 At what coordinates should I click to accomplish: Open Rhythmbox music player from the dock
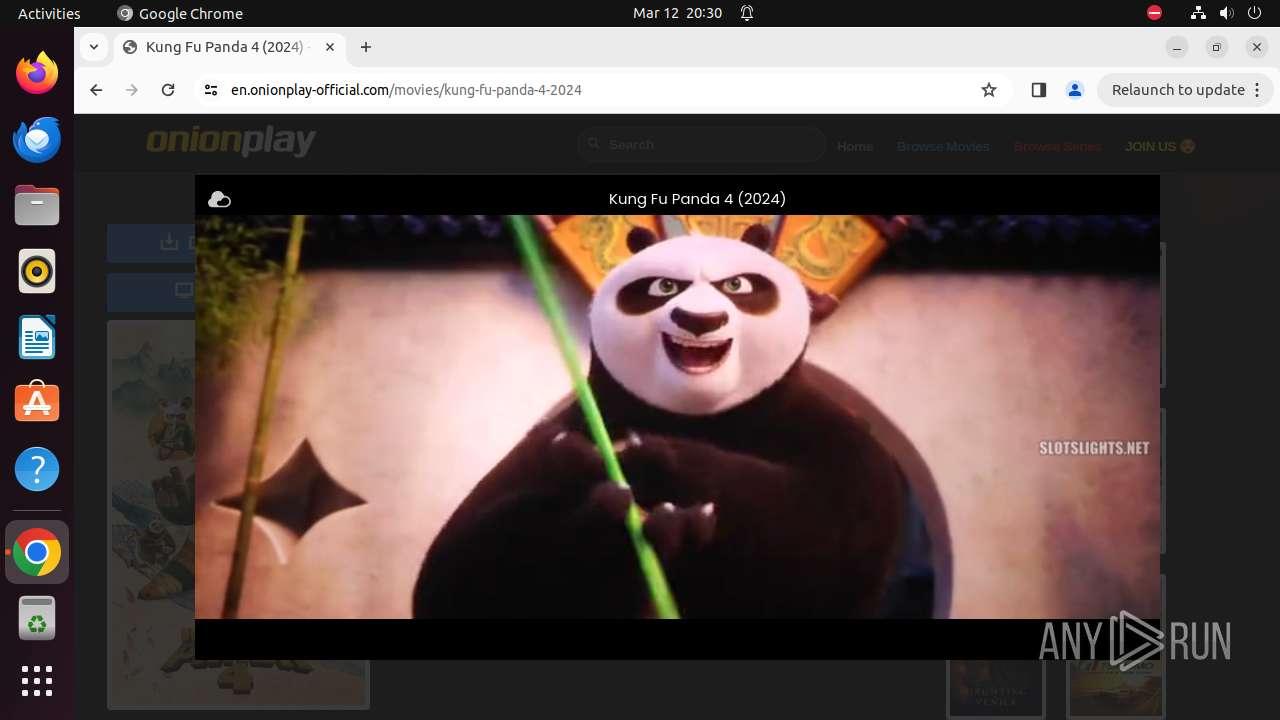(x=37, y=271)
